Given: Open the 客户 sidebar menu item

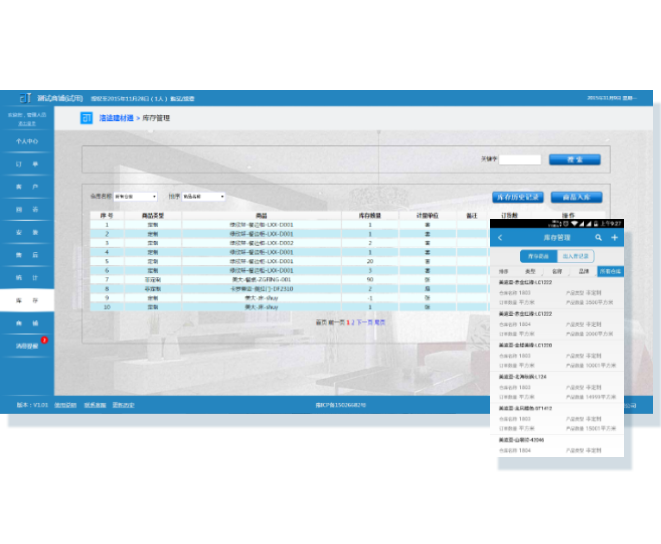Looking at the screenshot, I should (27, 187).
